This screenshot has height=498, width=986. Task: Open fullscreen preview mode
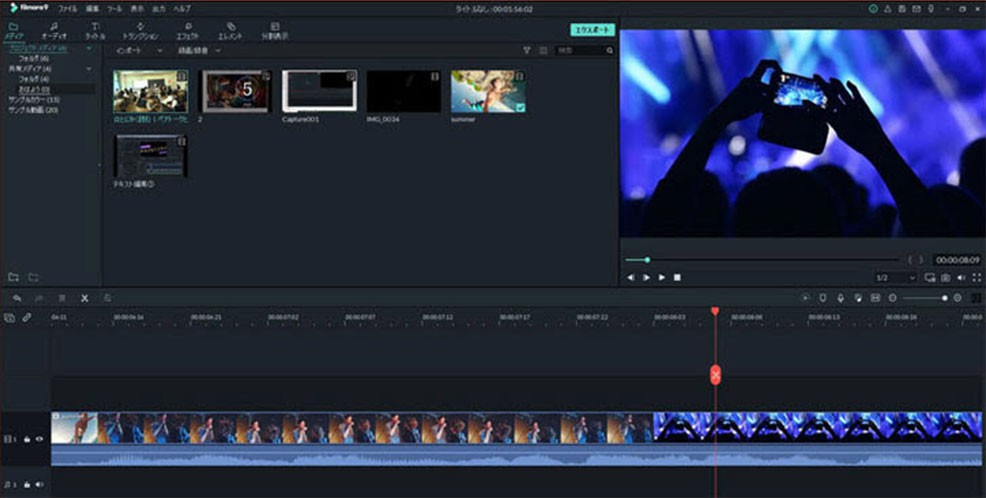pos(977,277)
